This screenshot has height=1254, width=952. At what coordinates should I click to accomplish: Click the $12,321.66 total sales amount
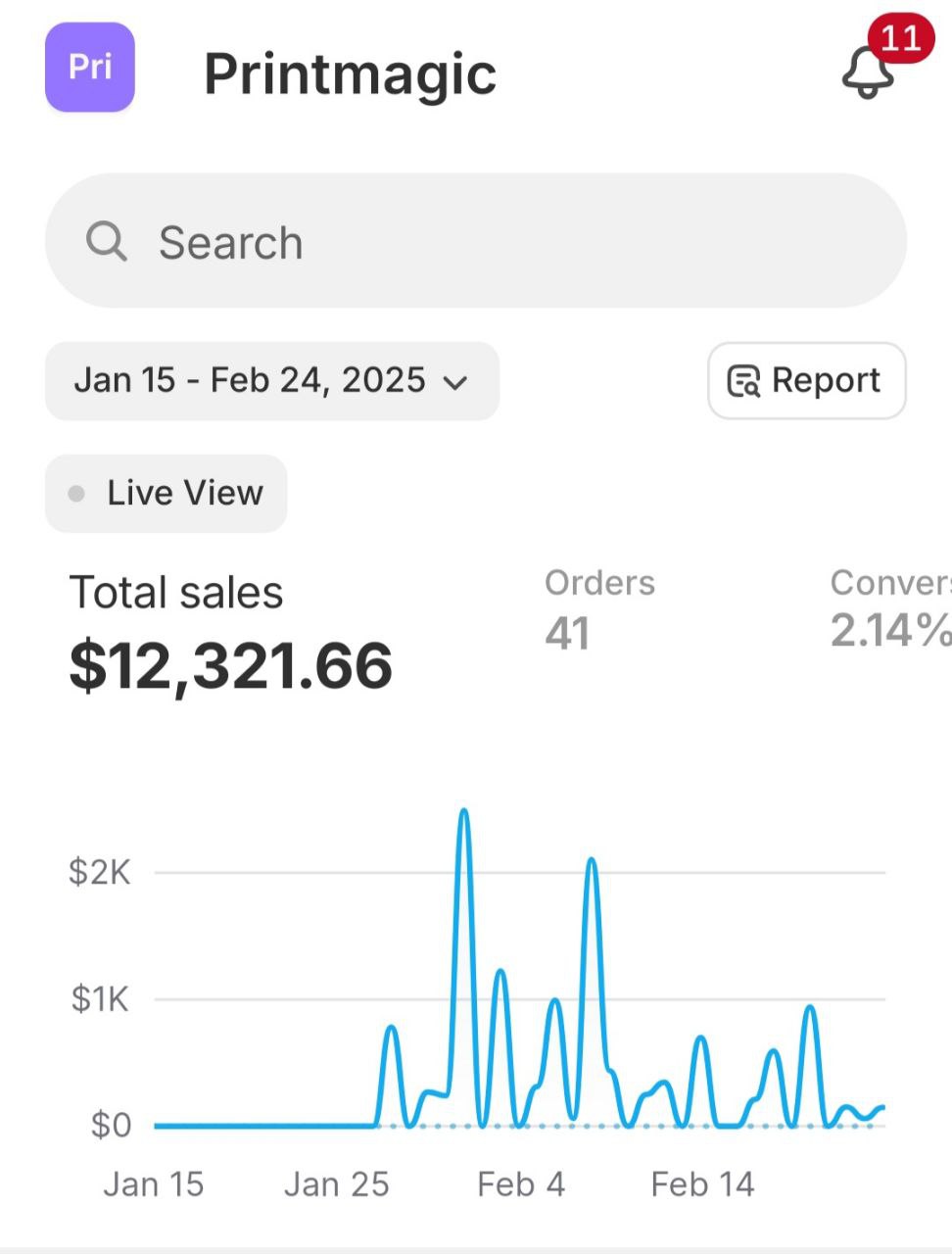(x=231, y=666)
